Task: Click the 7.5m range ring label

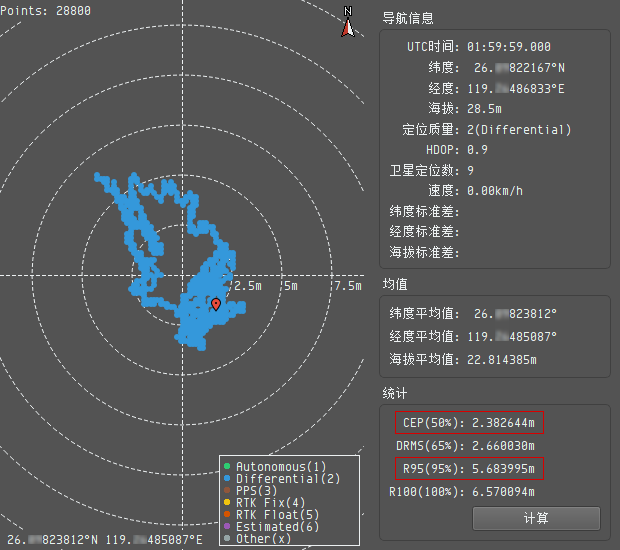Action: point(348,286)
